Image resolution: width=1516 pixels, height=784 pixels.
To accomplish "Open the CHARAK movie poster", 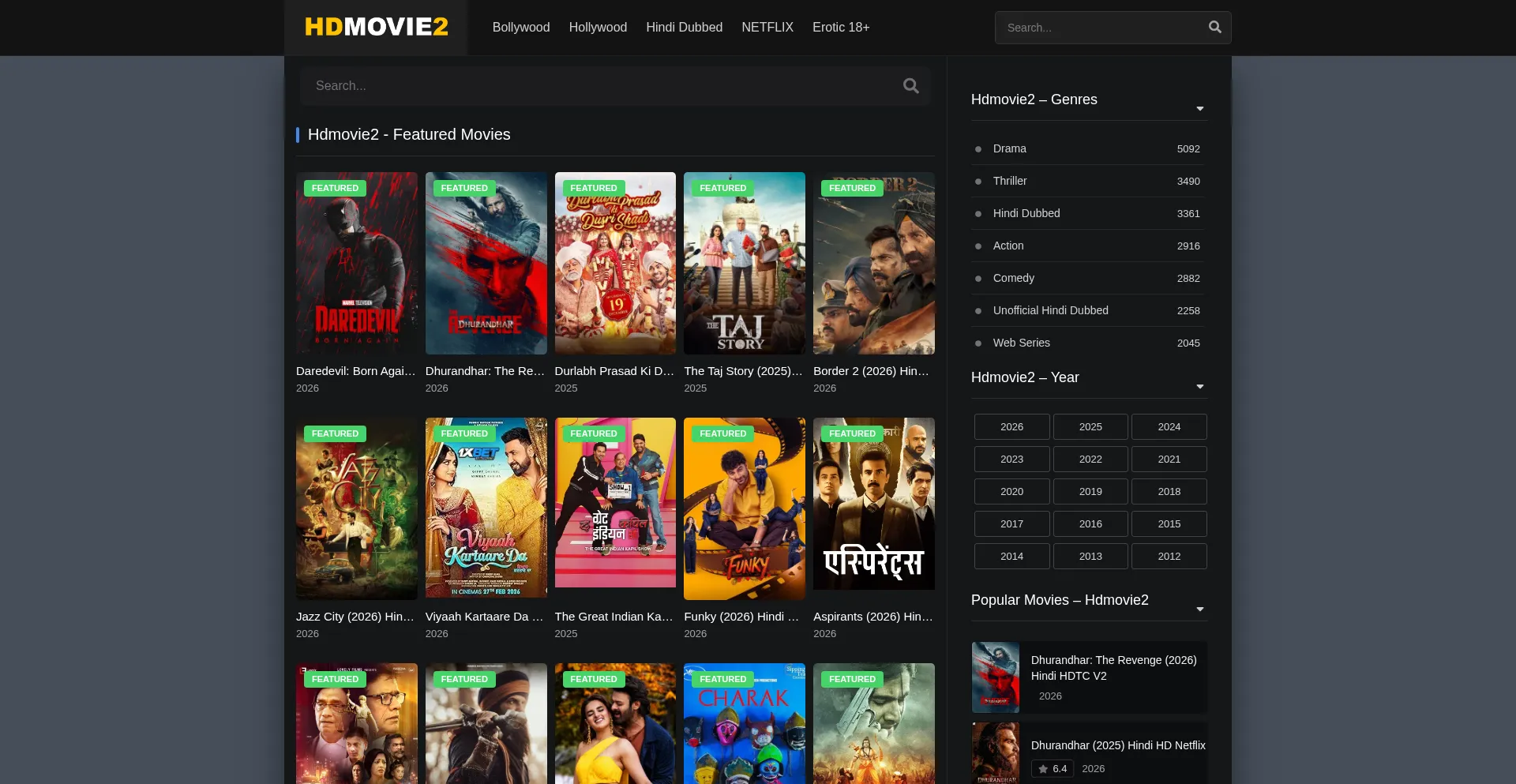I will [x=745, y=723].
